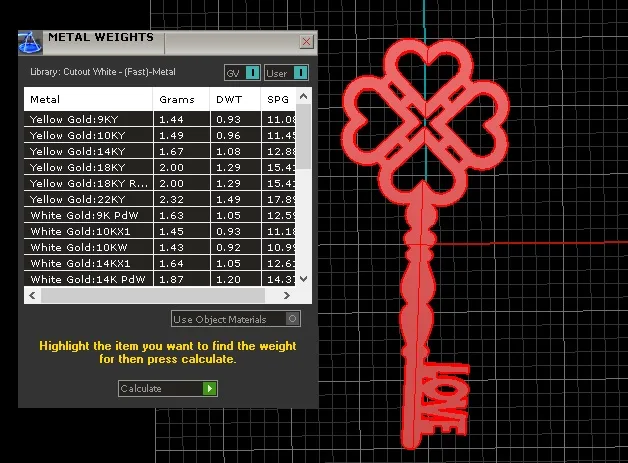Click the table scroll right arrow
This screenshot has width=628, height=463.
[x=286, y=296]
